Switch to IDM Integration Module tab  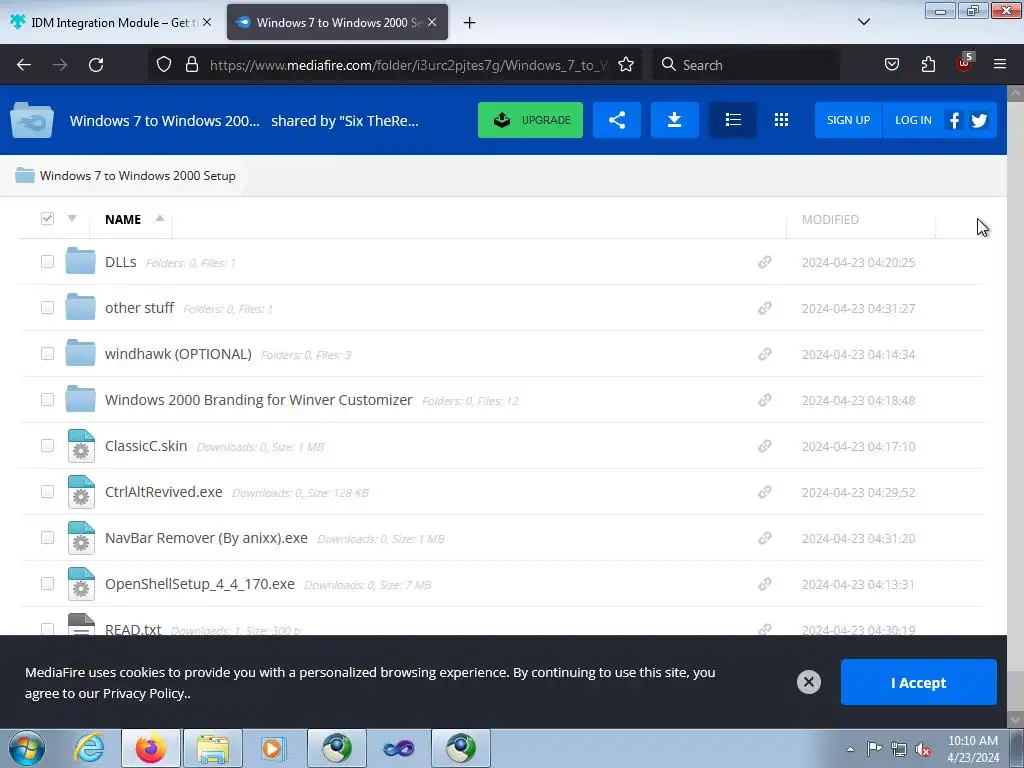112,22
